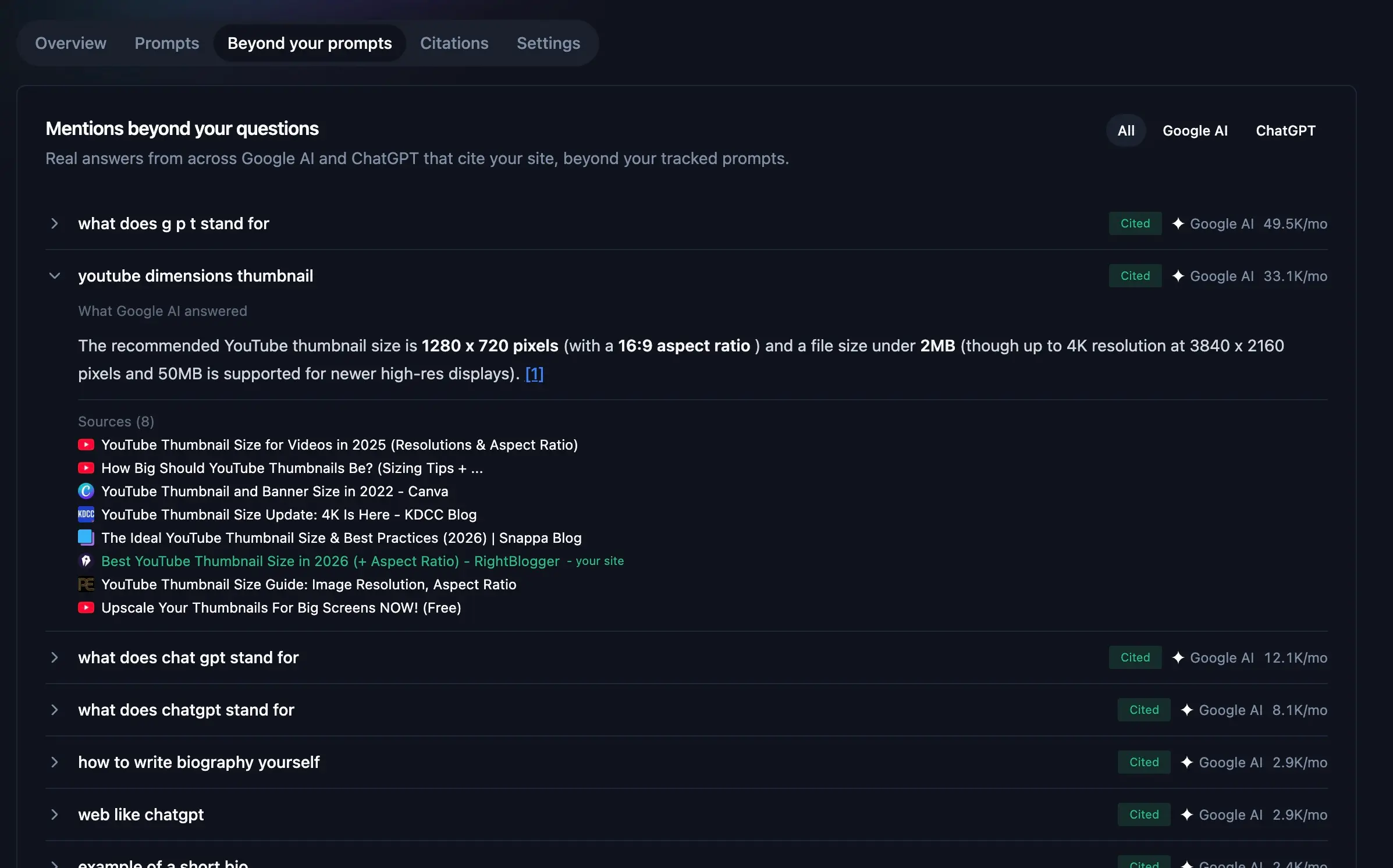Viewport: 1393px width, 868px height.
Task: Click the Snappa favicon icon
Action: click(86, 538)
